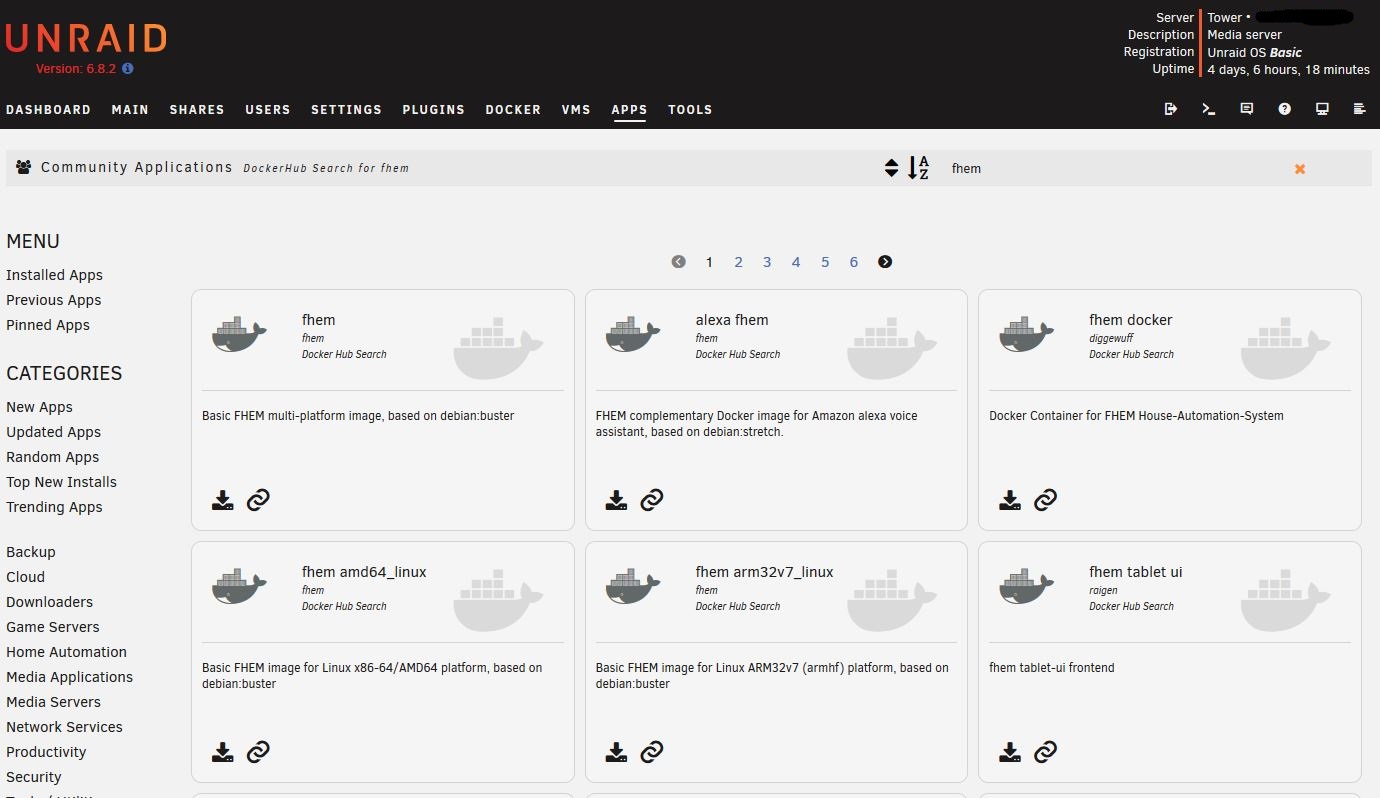Image resolution: width=1380 pixels, height=798 pixels.
Task: Open Docker Hub link for alexa fhem
Action: [652, 500]
